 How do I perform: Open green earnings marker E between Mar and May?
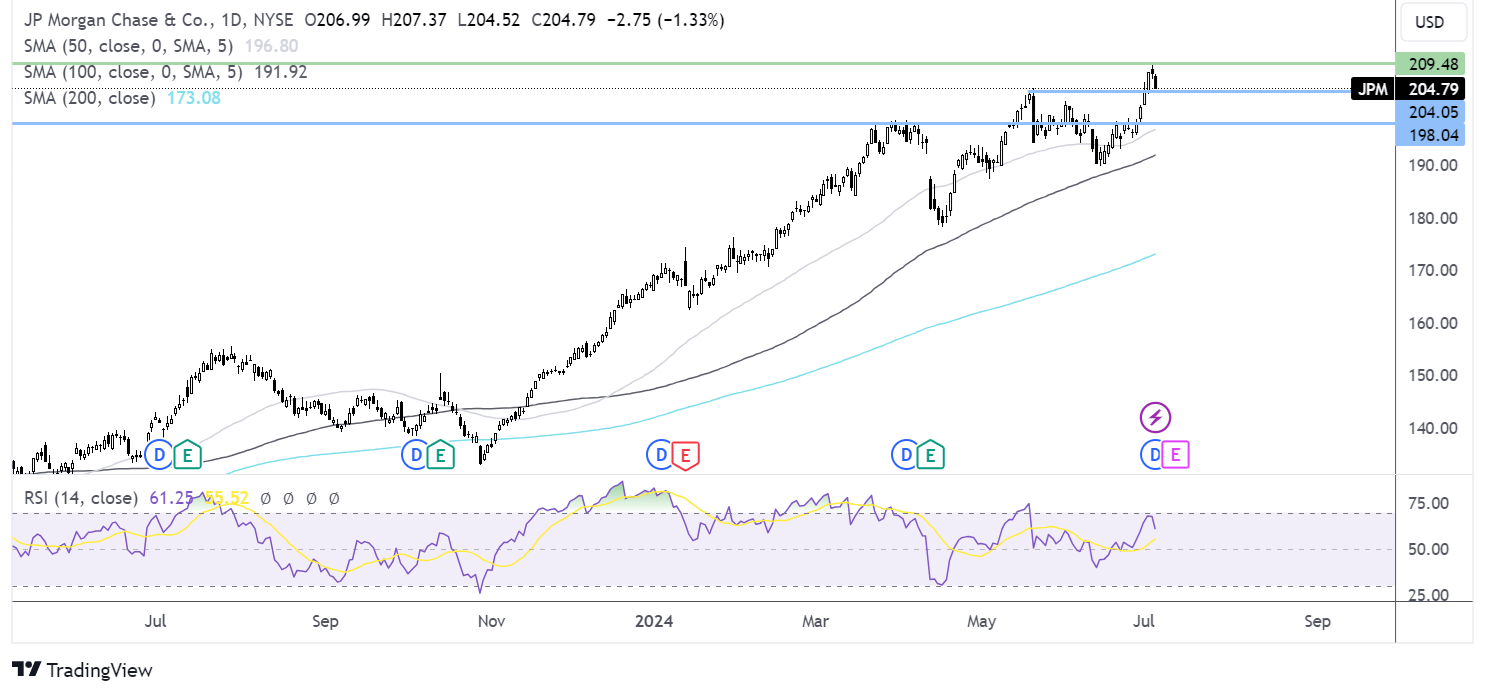pyautogui.click(x=931, y=456)
